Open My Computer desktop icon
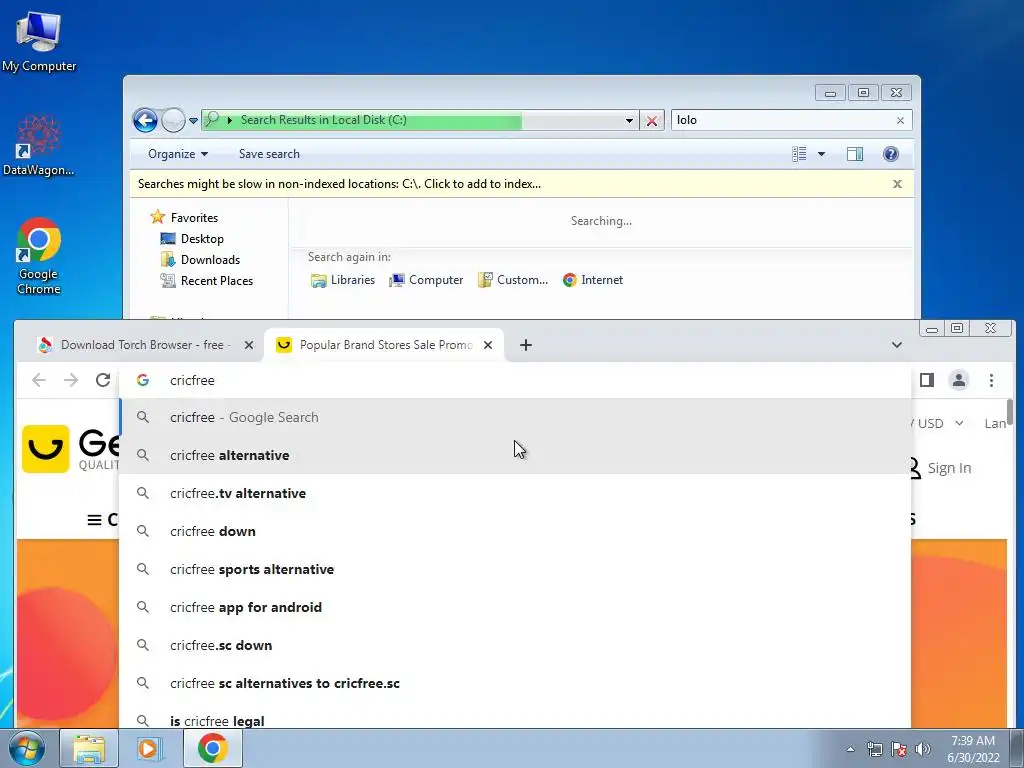Image resolution: width=1024 pixels, height=768 pixels. [39, 40]
